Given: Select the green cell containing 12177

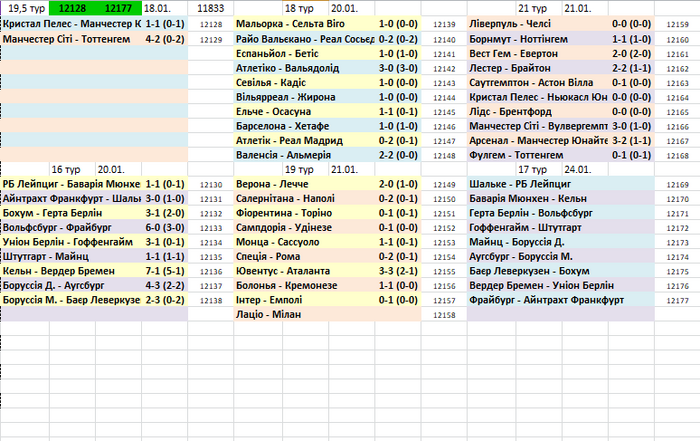Looking at the screenshot, I should (118, 8).
